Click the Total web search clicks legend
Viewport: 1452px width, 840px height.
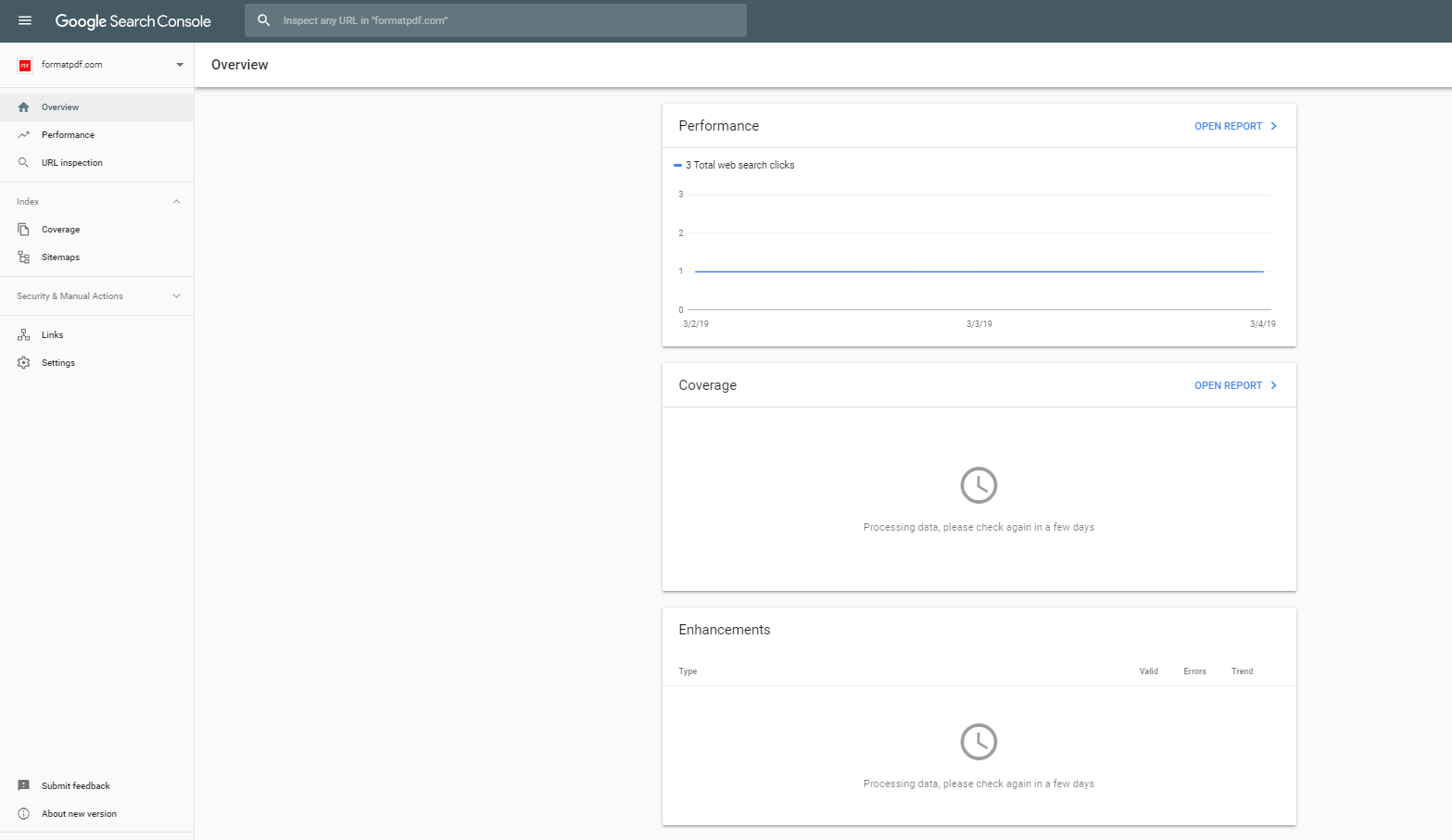(x=734, y=165)
